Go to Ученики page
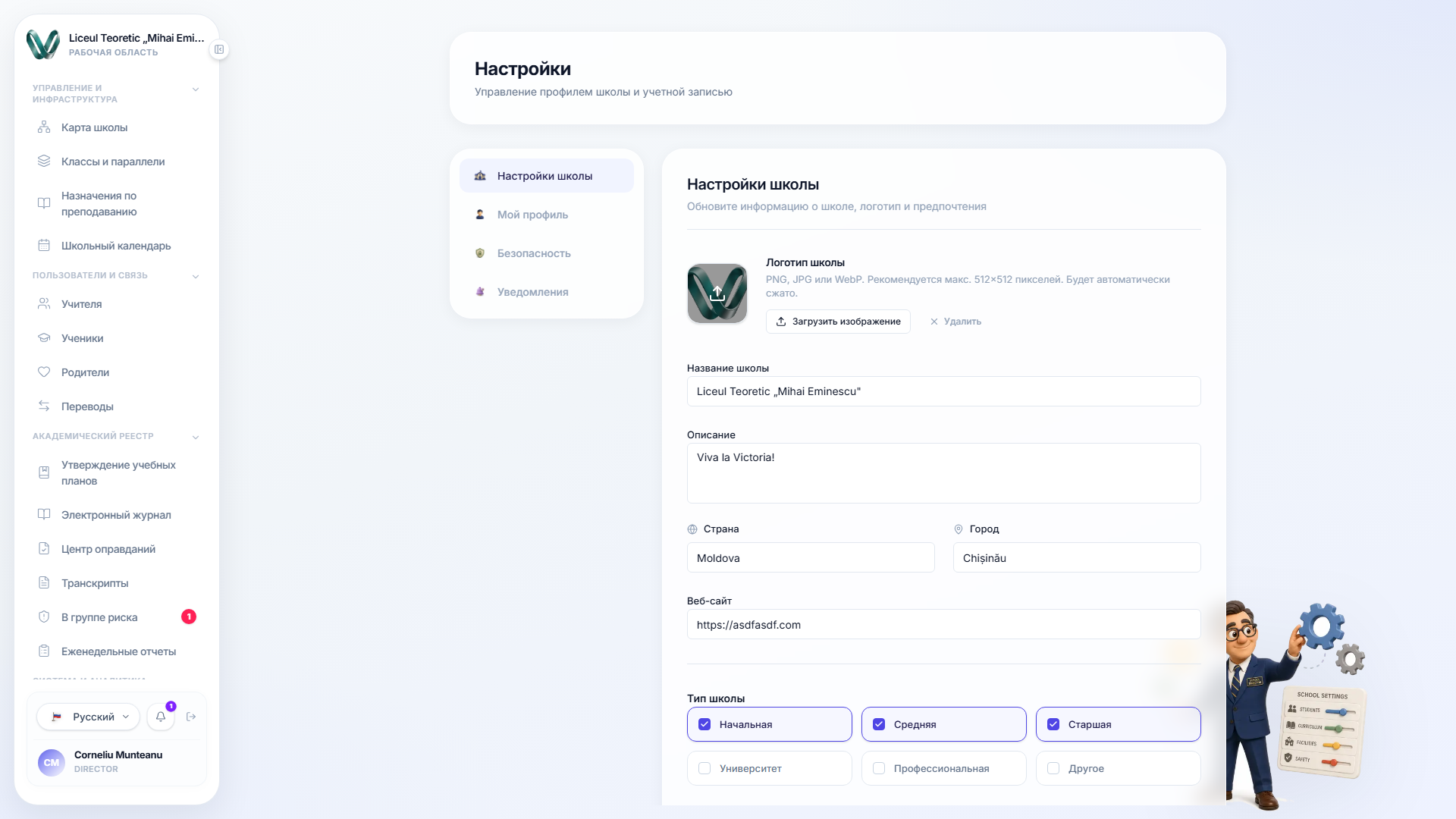Viewport: 1456px width, 819px height. point(117,338)
